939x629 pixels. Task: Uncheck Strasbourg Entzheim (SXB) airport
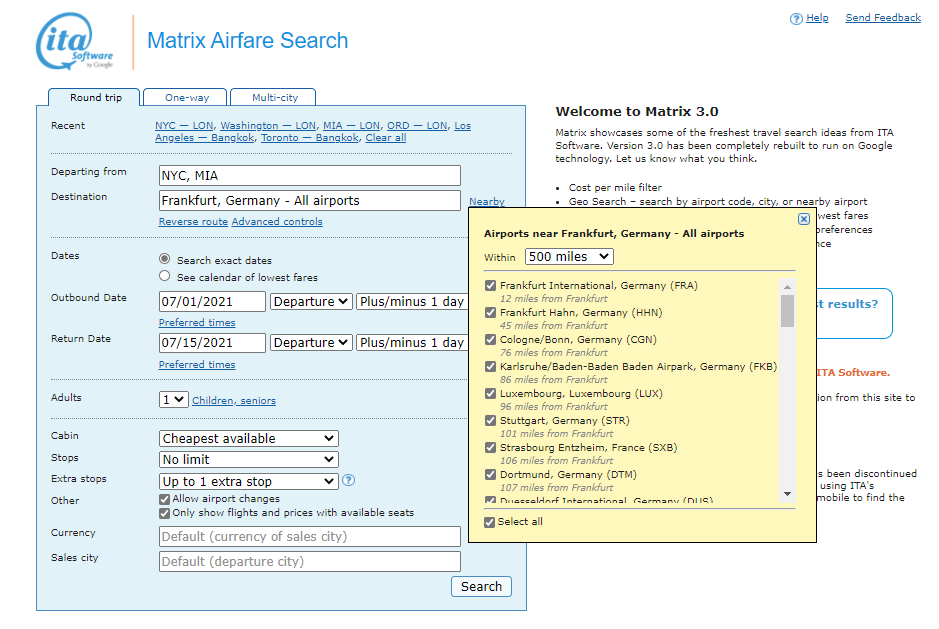pyautogui.click(x=490, y=447)
